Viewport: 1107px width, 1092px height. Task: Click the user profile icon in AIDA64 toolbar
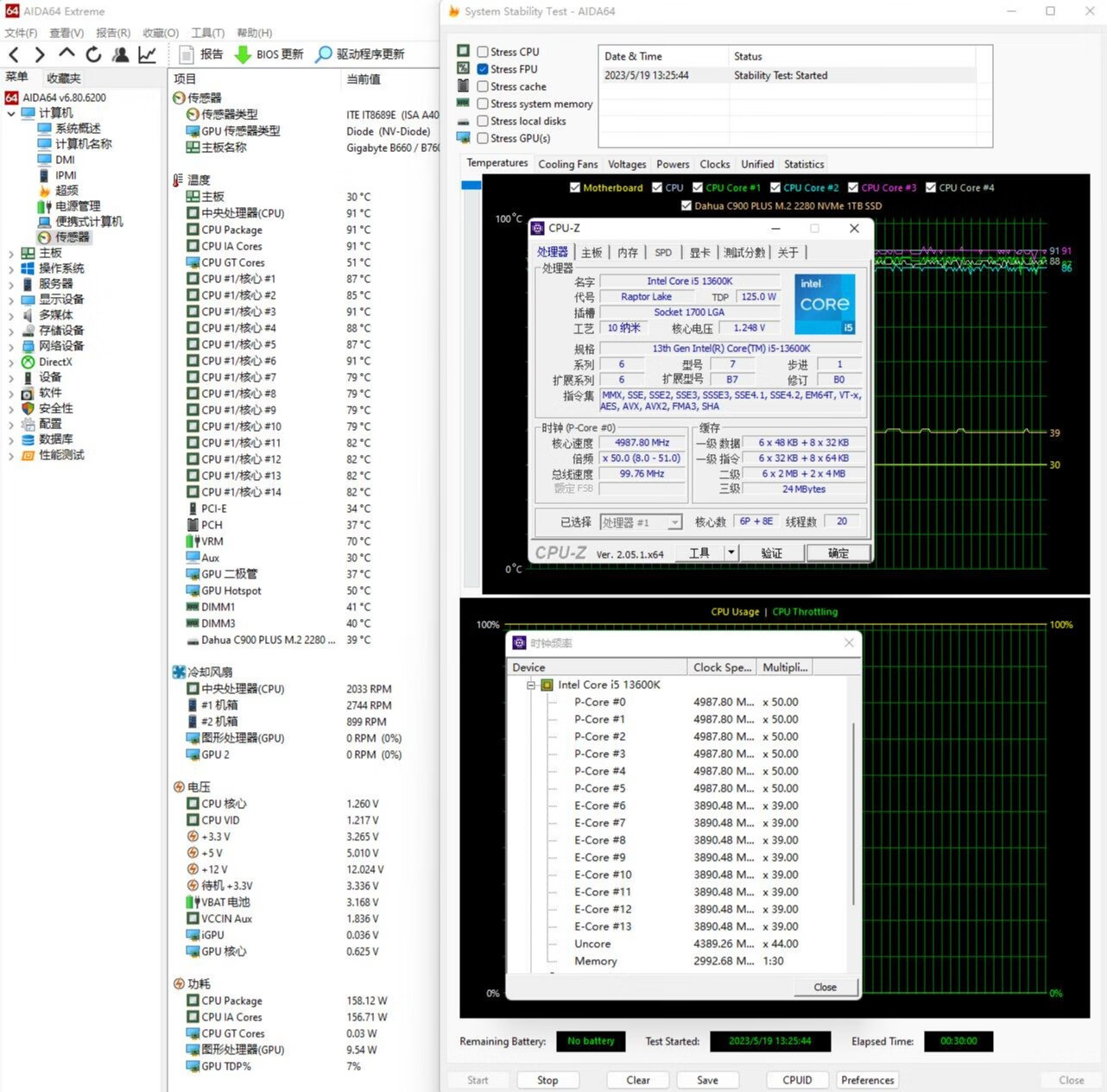pos(121,54)
